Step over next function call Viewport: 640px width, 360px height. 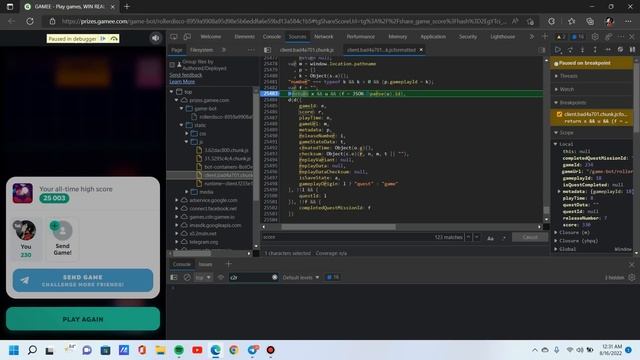tap(570, 49)
